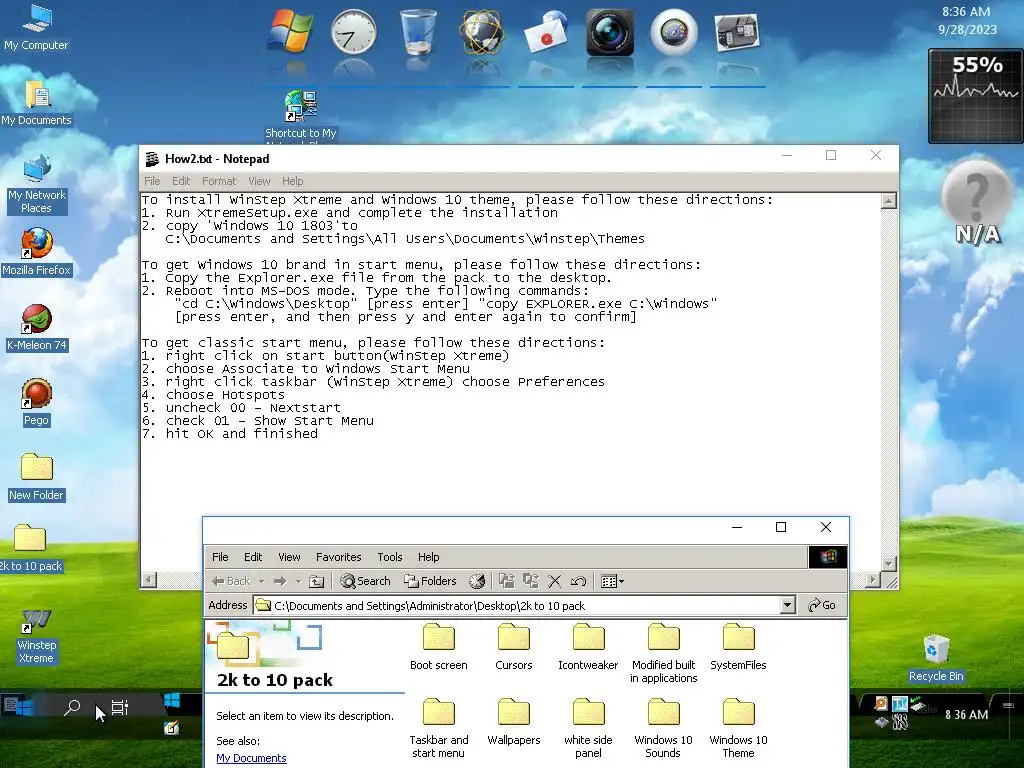The height and width of the screenshot is (768, 1024).
Task: Open Explorer's Favorites menu
Action: (338, 557)
